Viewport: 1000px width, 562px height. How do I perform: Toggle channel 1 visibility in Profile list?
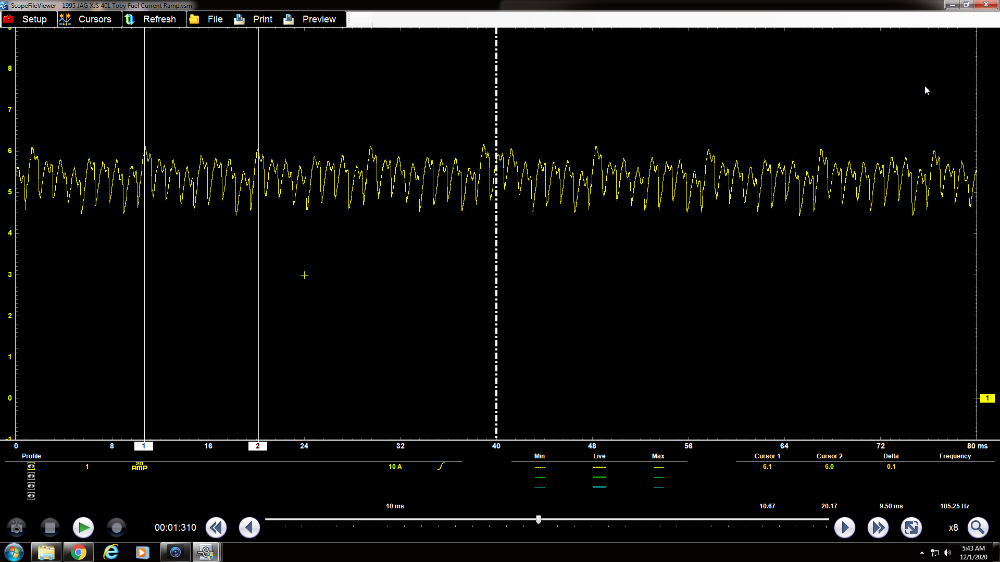(x=31, y=467)
